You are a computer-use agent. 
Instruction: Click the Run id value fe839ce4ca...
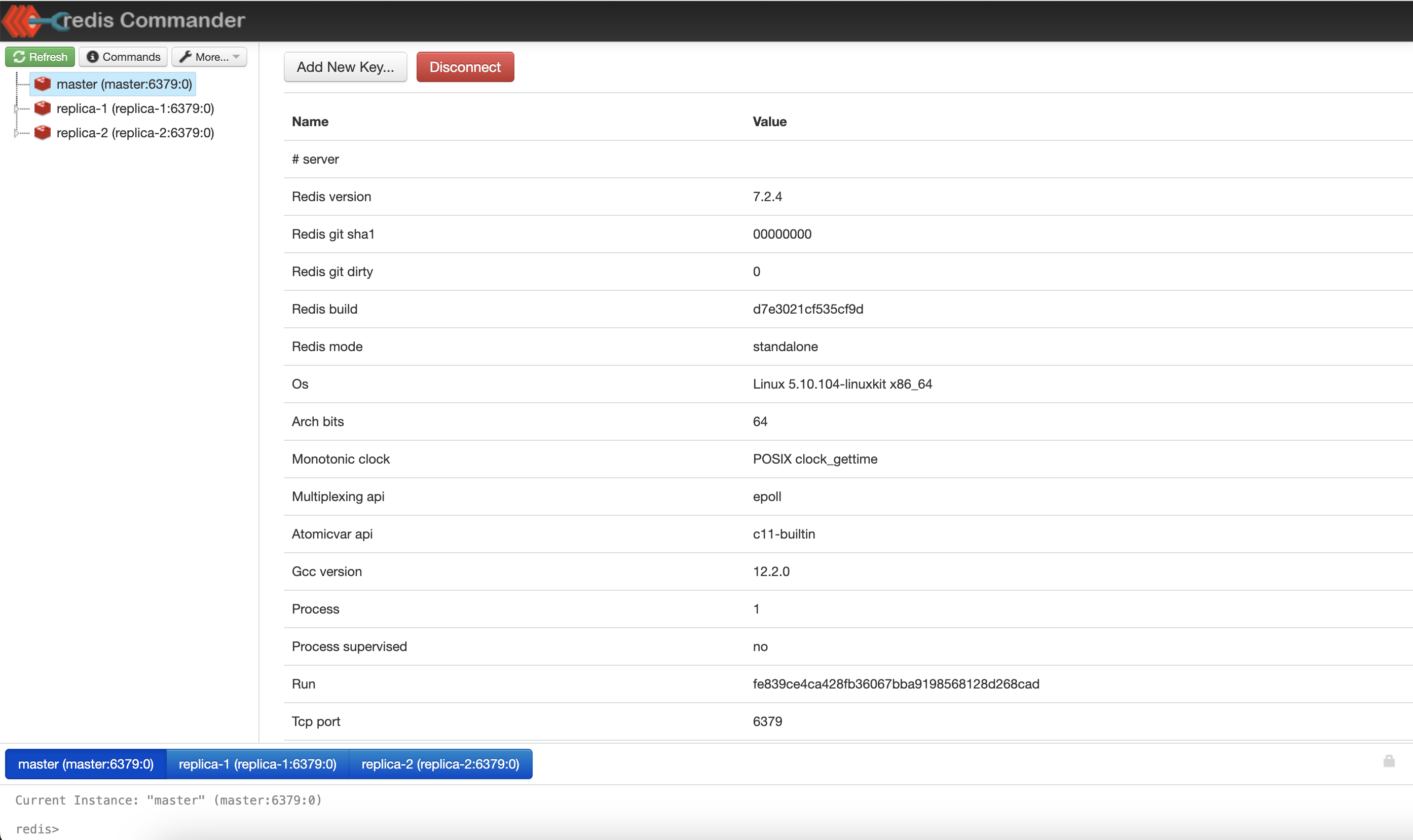pos(896,684)
